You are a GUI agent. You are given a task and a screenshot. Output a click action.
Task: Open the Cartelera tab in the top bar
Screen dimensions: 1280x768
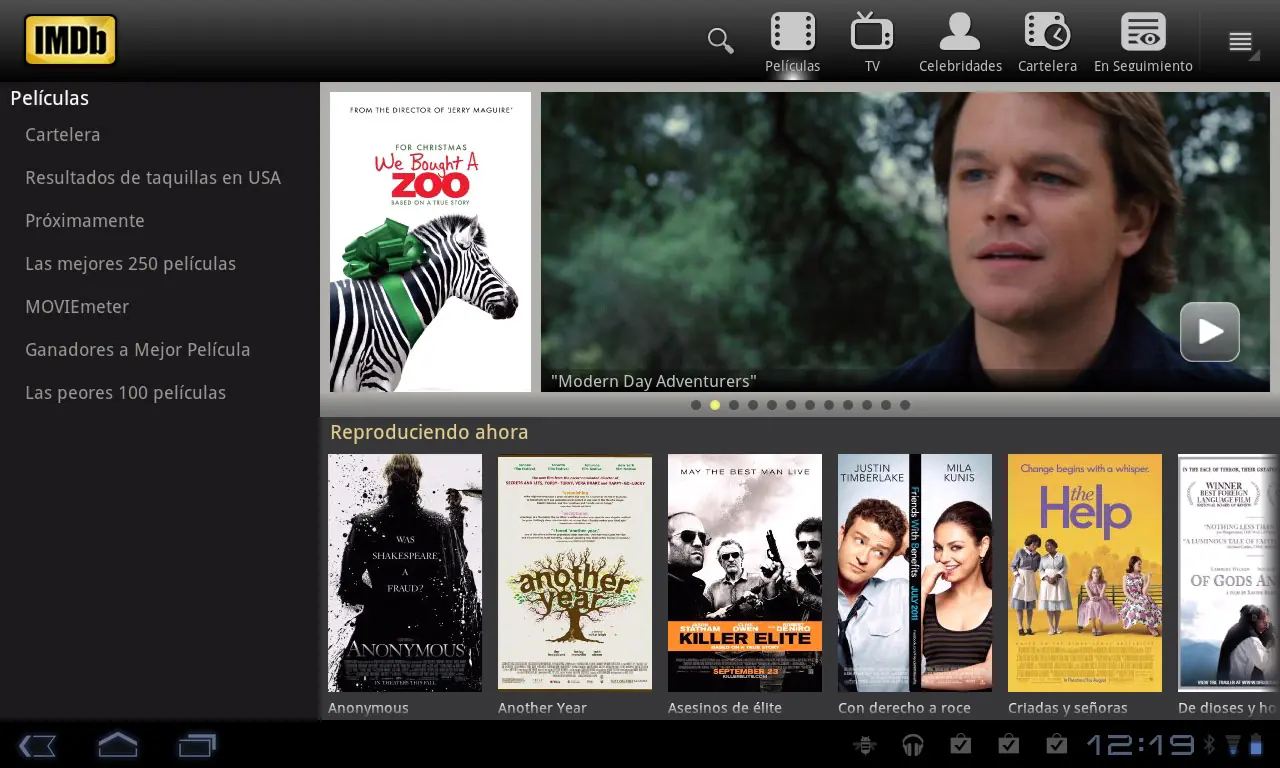coord(1047,43)
